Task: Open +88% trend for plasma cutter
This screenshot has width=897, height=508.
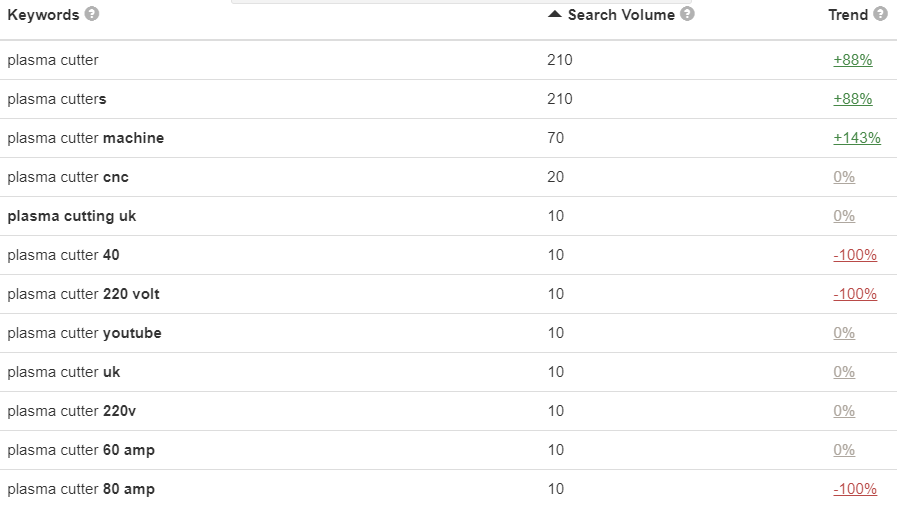Action: 852,60
